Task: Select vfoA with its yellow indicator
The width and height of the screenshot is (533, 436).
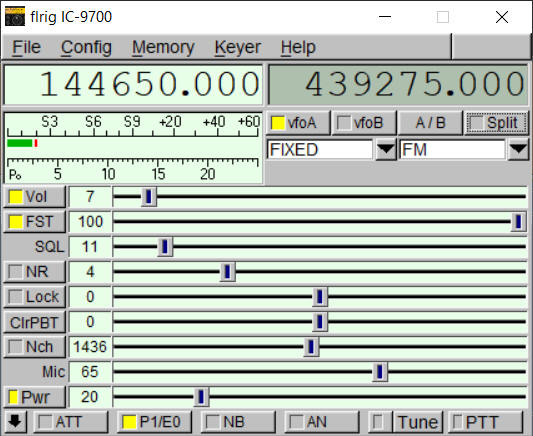Action: 298,123
